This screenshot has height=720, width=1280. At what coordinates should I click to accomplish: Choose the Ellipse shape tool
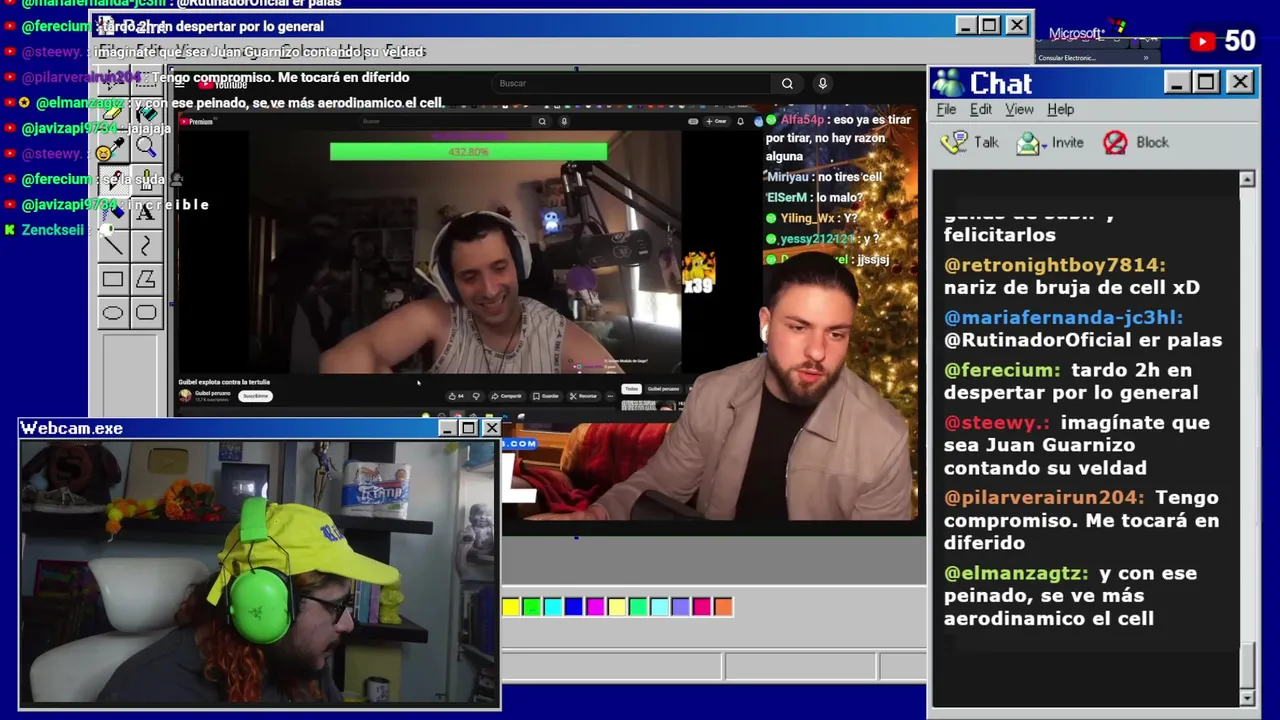coord(113,313)
